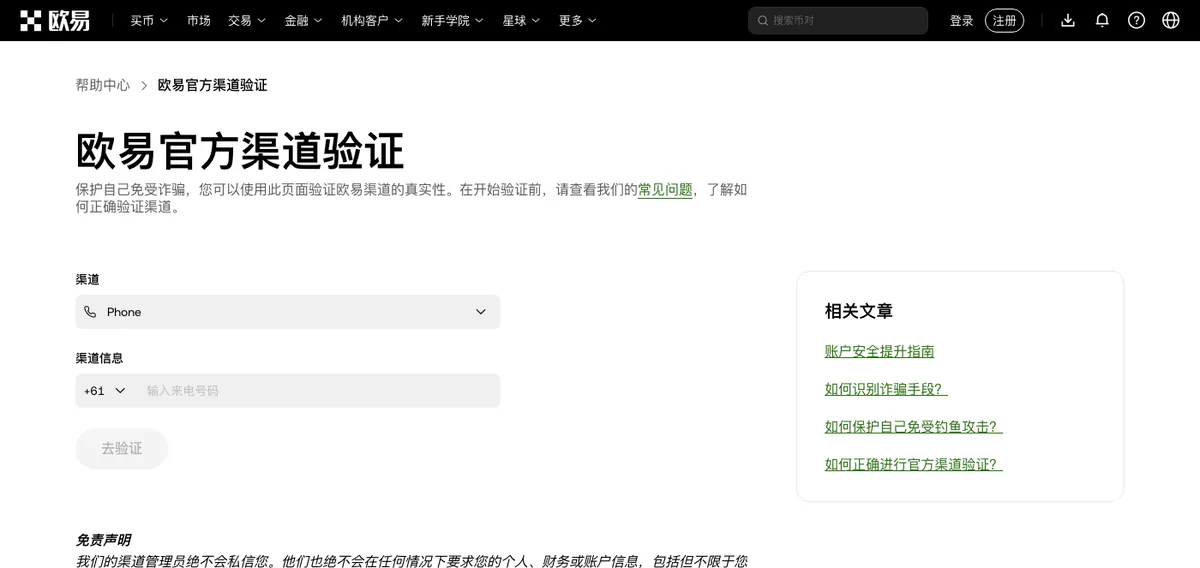Click the help question mark icon

click(1136, 20)
